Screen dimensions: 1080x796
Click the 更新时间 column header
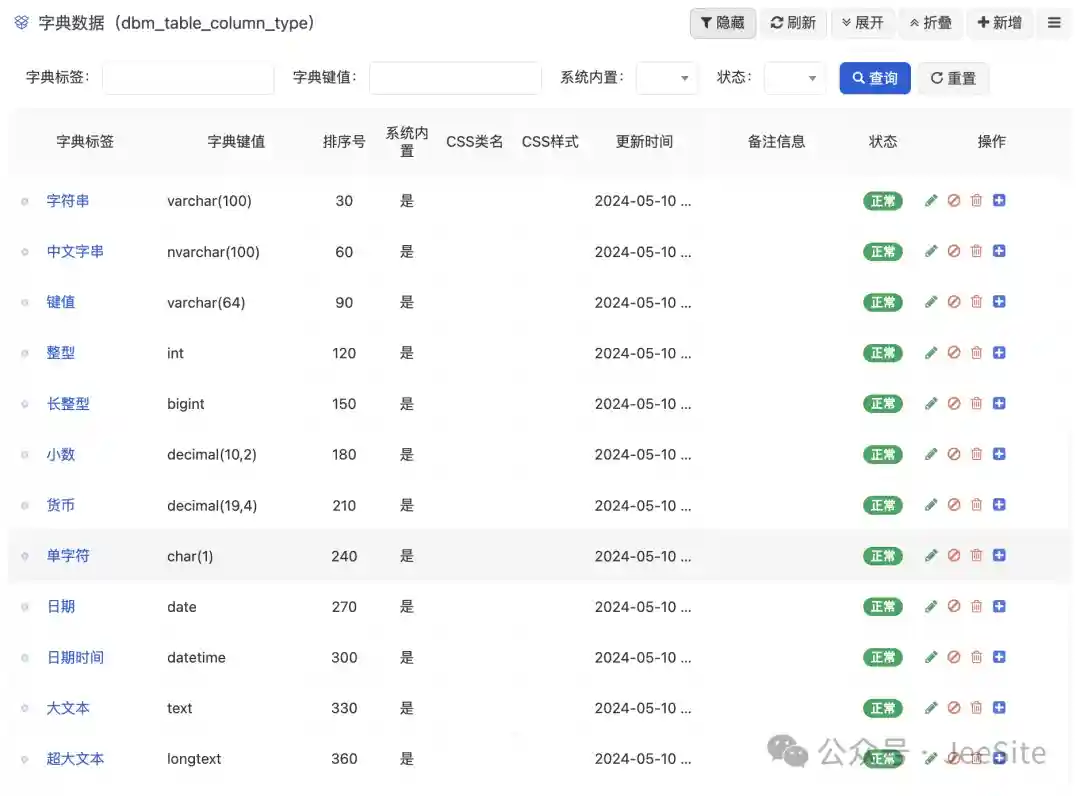(x=644, y=142)
